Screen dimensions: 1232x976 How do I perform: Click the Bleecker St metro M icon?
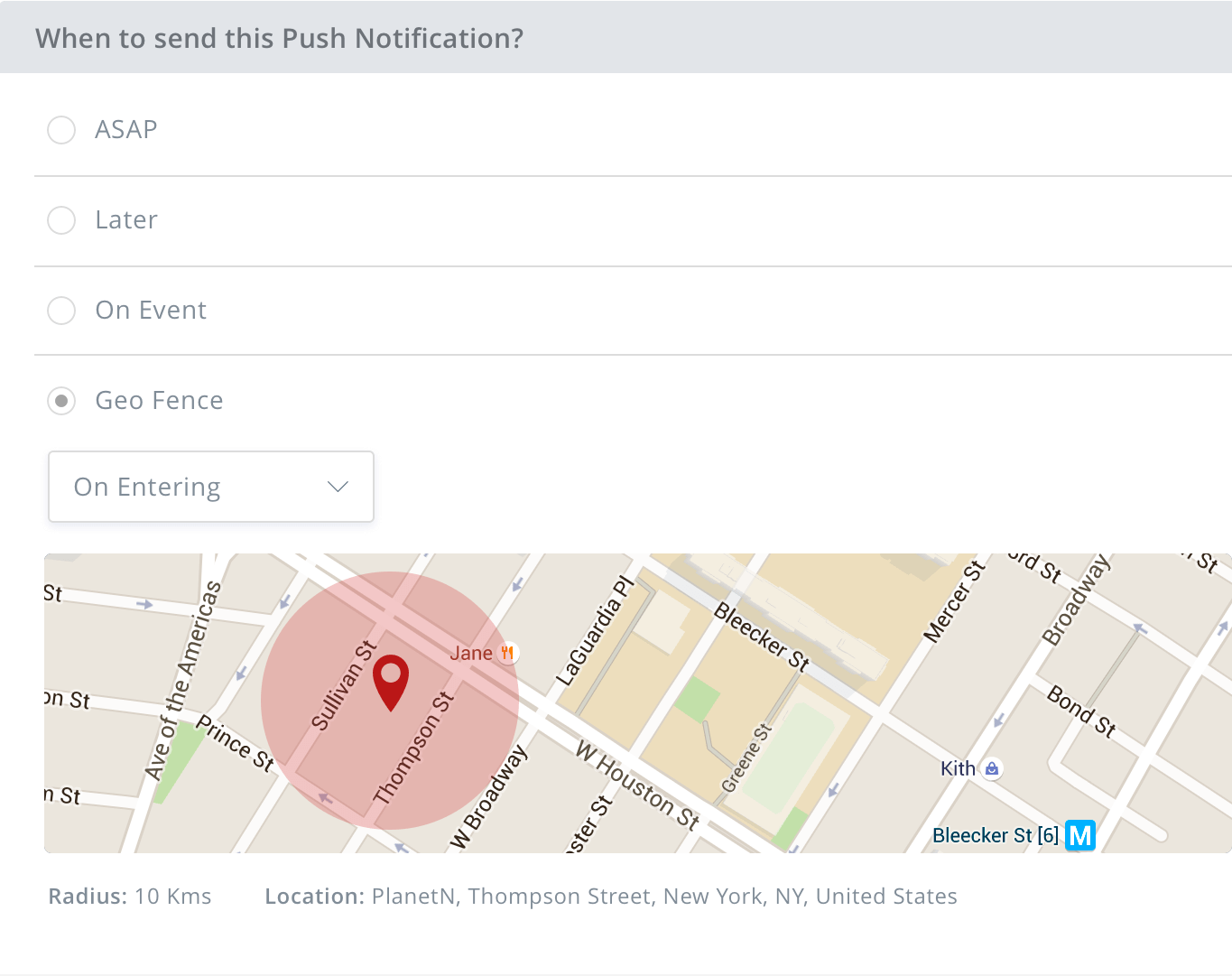point(1080,835)
